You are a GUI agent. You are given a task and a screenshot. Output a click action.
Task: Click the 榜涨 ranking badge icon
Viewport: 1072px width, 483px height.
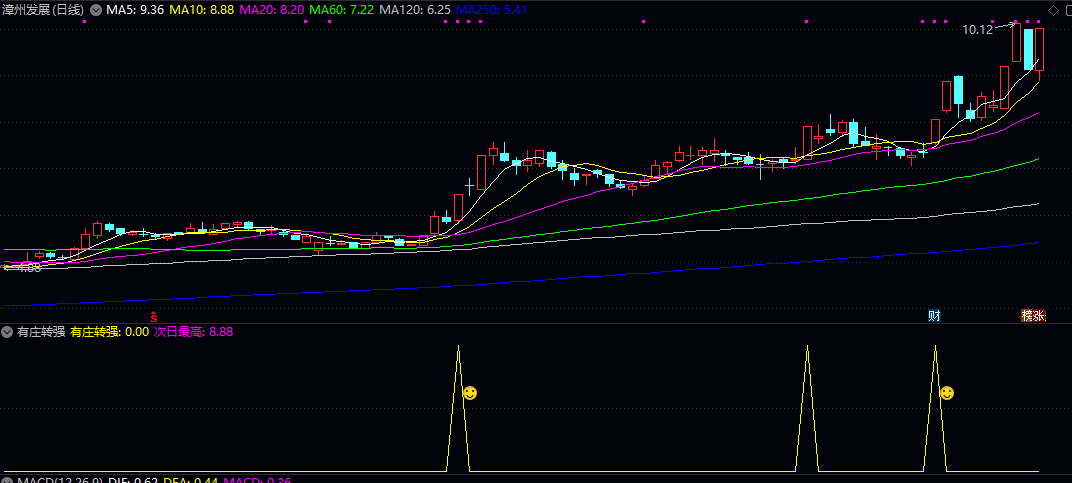(1033, 316)
